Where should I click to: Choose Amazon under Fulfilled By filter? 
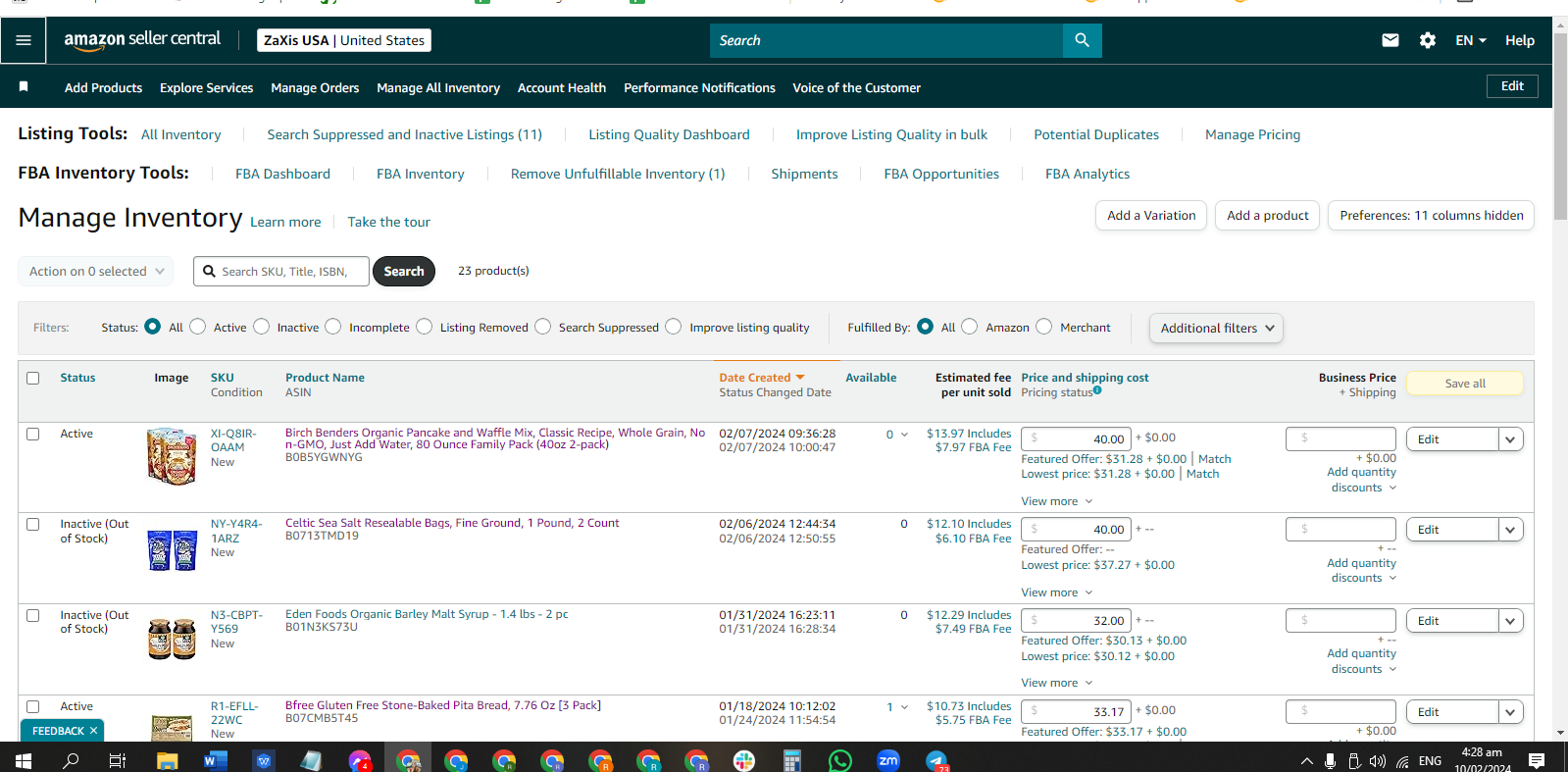[970, 327]
